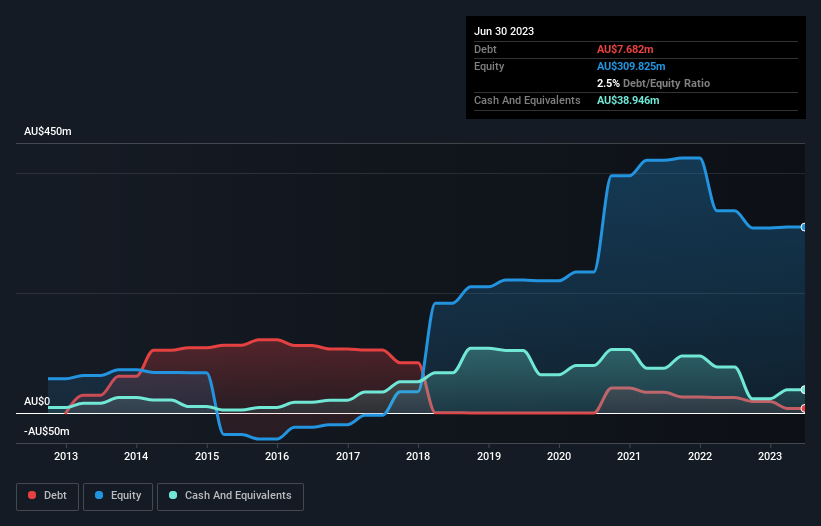Select the Cash endpoint marker for Jun 2023

point(803,390)
